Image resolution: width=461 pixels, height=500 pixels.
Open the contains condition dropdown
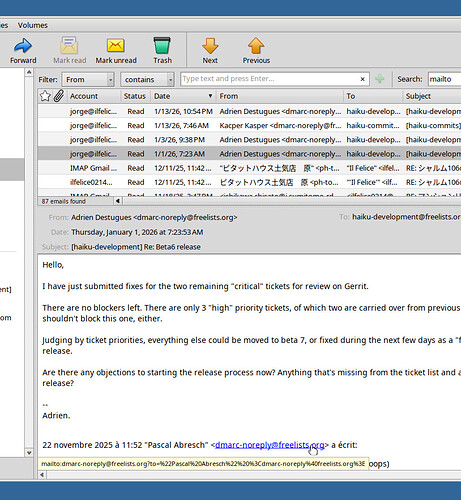pyautogui.click(x=147, y=80)
